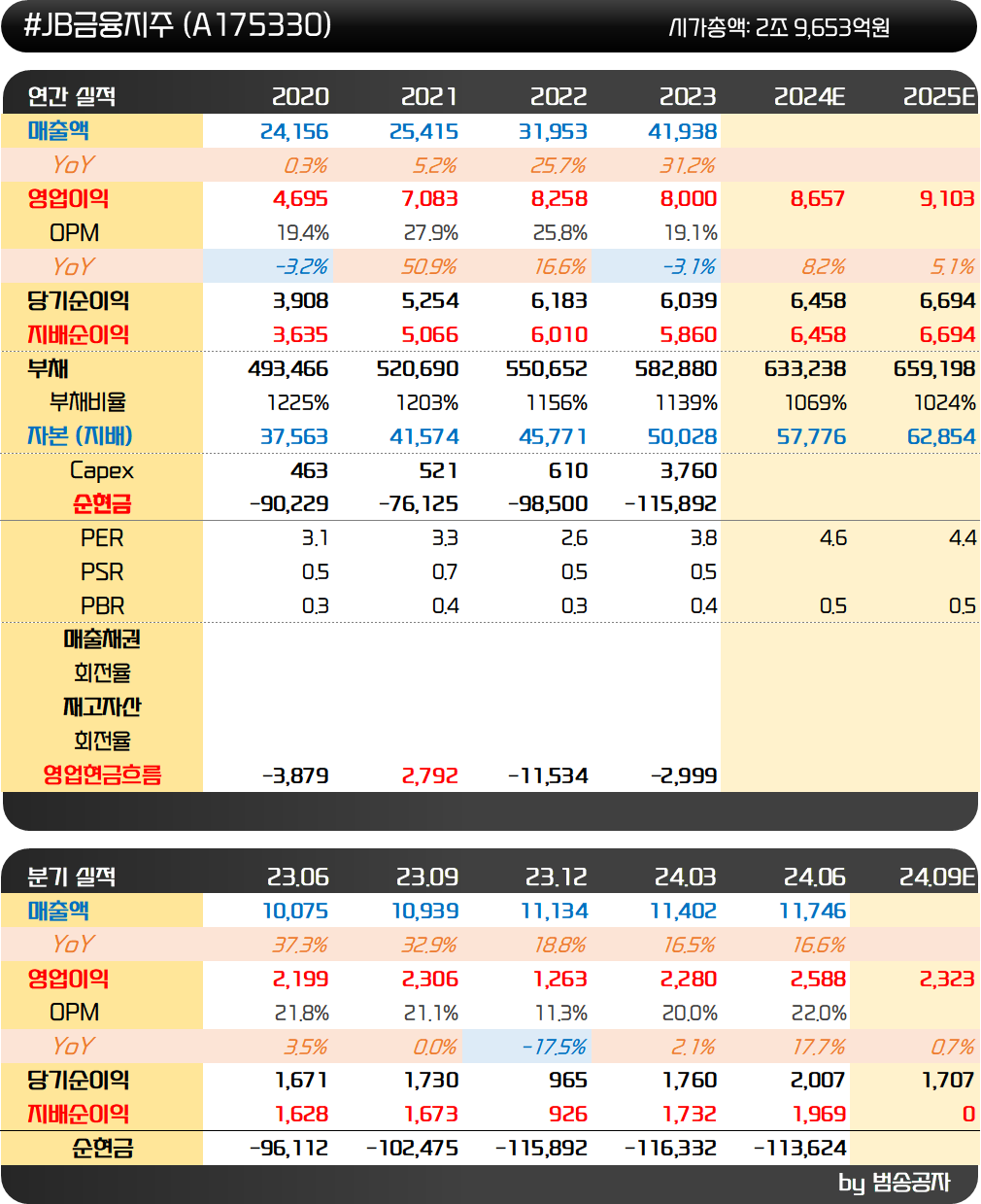Select the 2024E column header

[810, 96]
